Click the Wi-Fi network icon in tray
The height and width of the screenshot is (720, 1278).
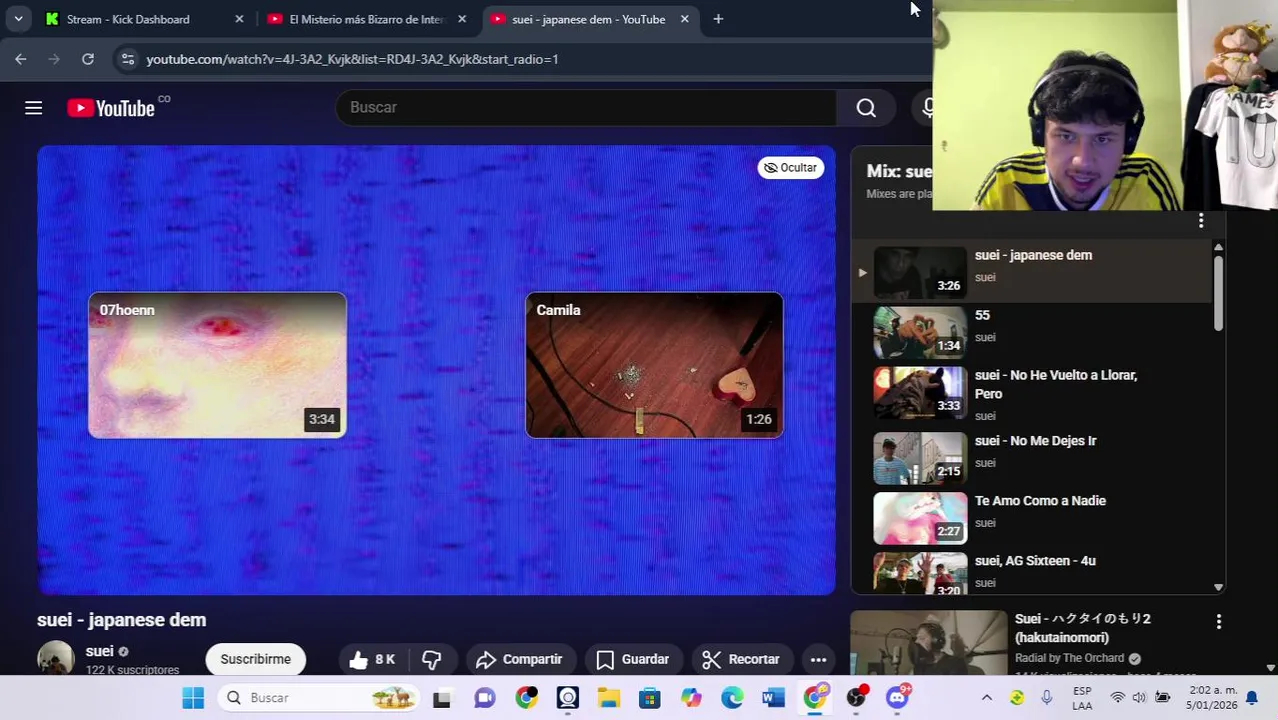point(1118,698)
